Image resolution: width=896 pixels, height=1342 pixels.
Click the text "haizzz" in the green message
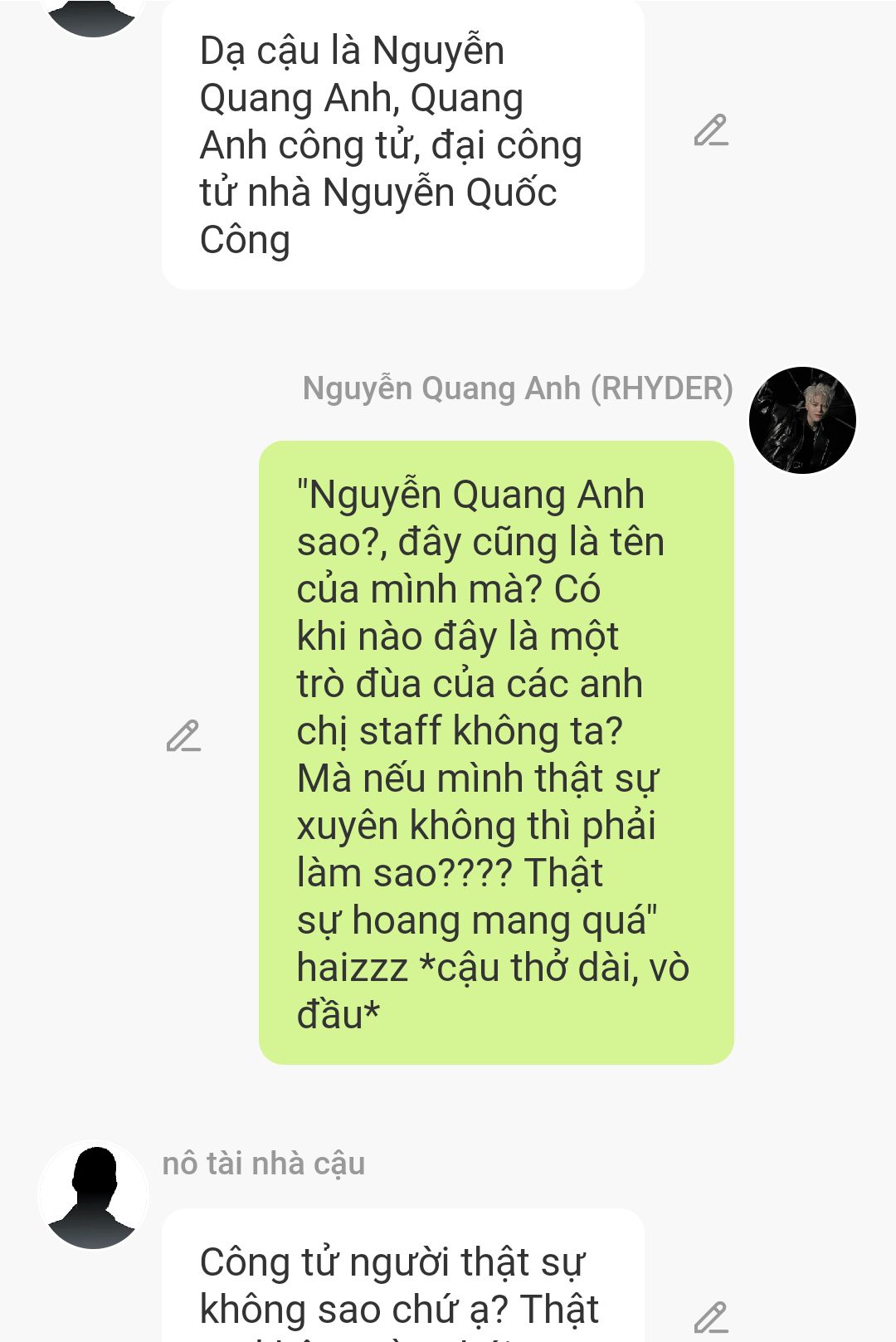pyautogui.click(x=353, y=968)
